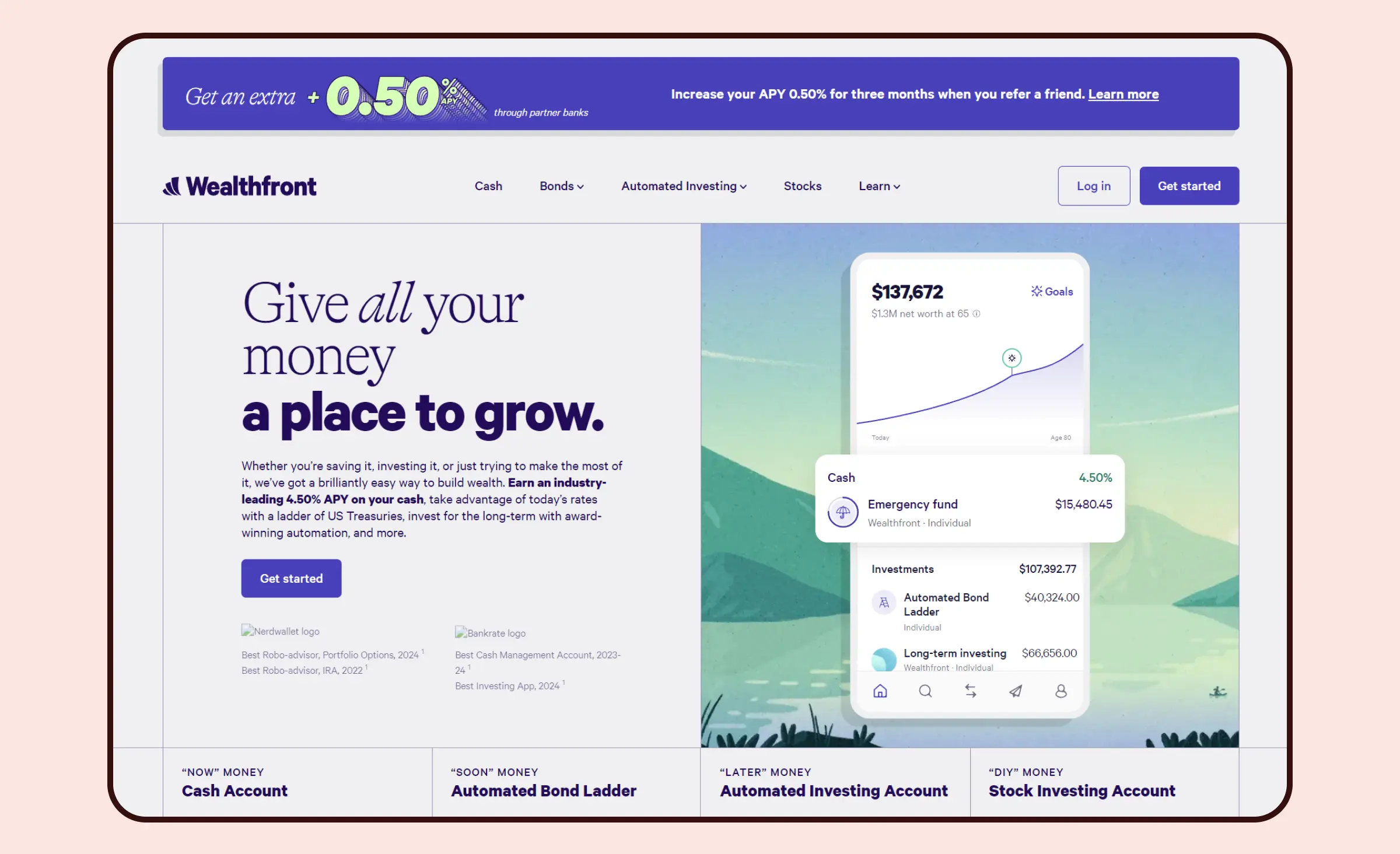
Task: Toggle the Goals panel in portfolio view
Action: [1051, 291]
